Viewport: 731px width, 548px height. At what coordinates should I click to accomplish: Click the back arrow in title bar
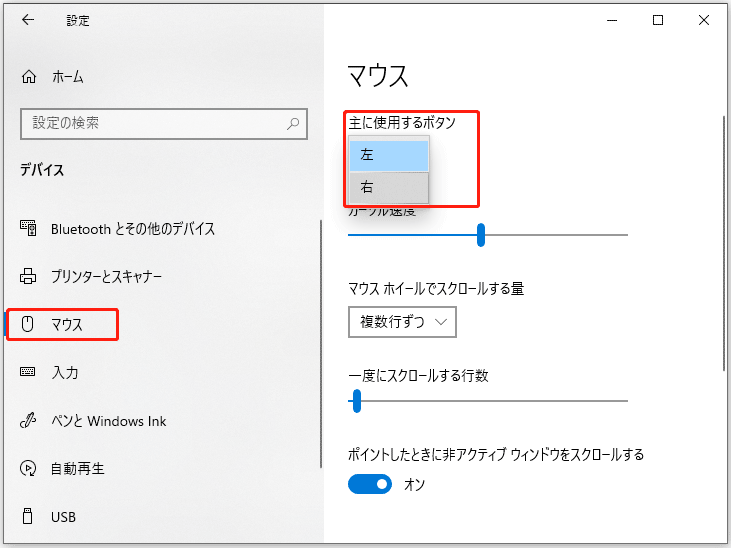point(28,20)
